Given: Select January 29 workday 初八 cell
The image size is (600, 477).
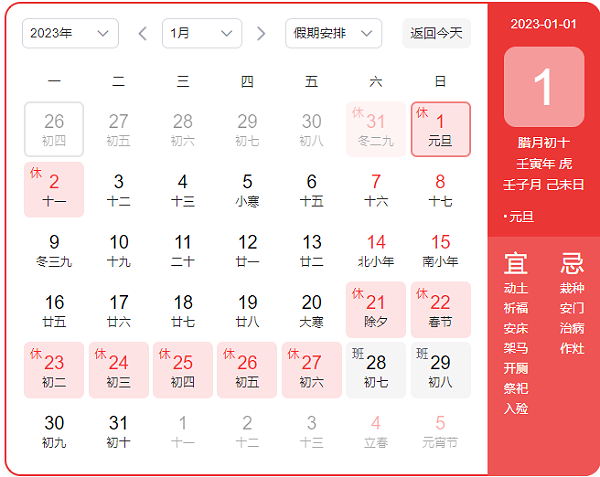Looking at the screenshot, I should (x=440, y=369).
